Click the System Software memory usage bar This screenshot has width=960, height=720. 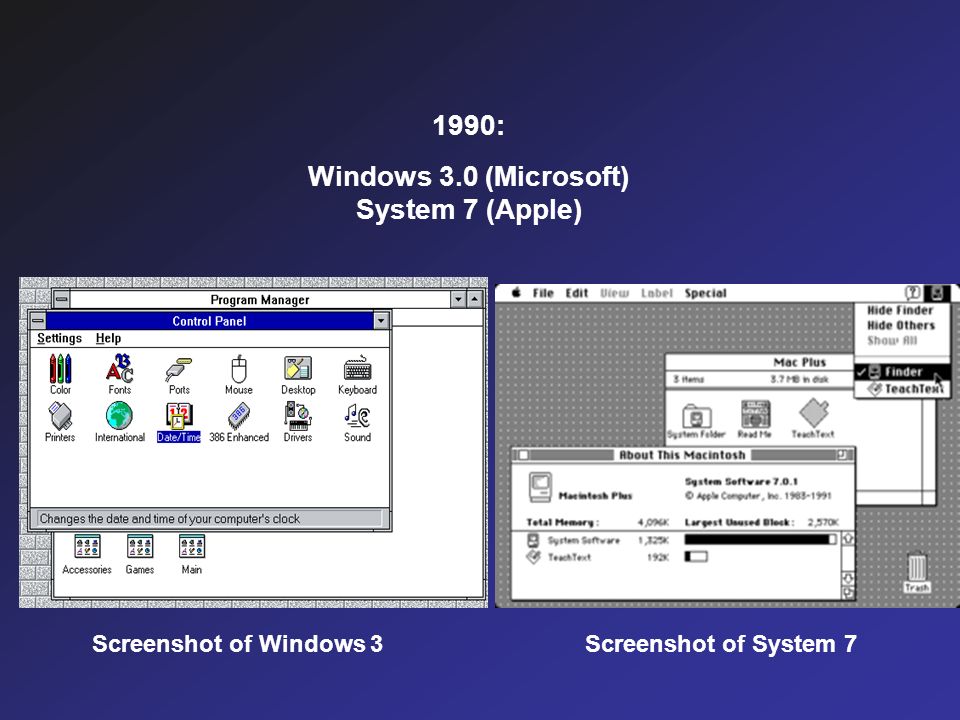tap(760, 539)
